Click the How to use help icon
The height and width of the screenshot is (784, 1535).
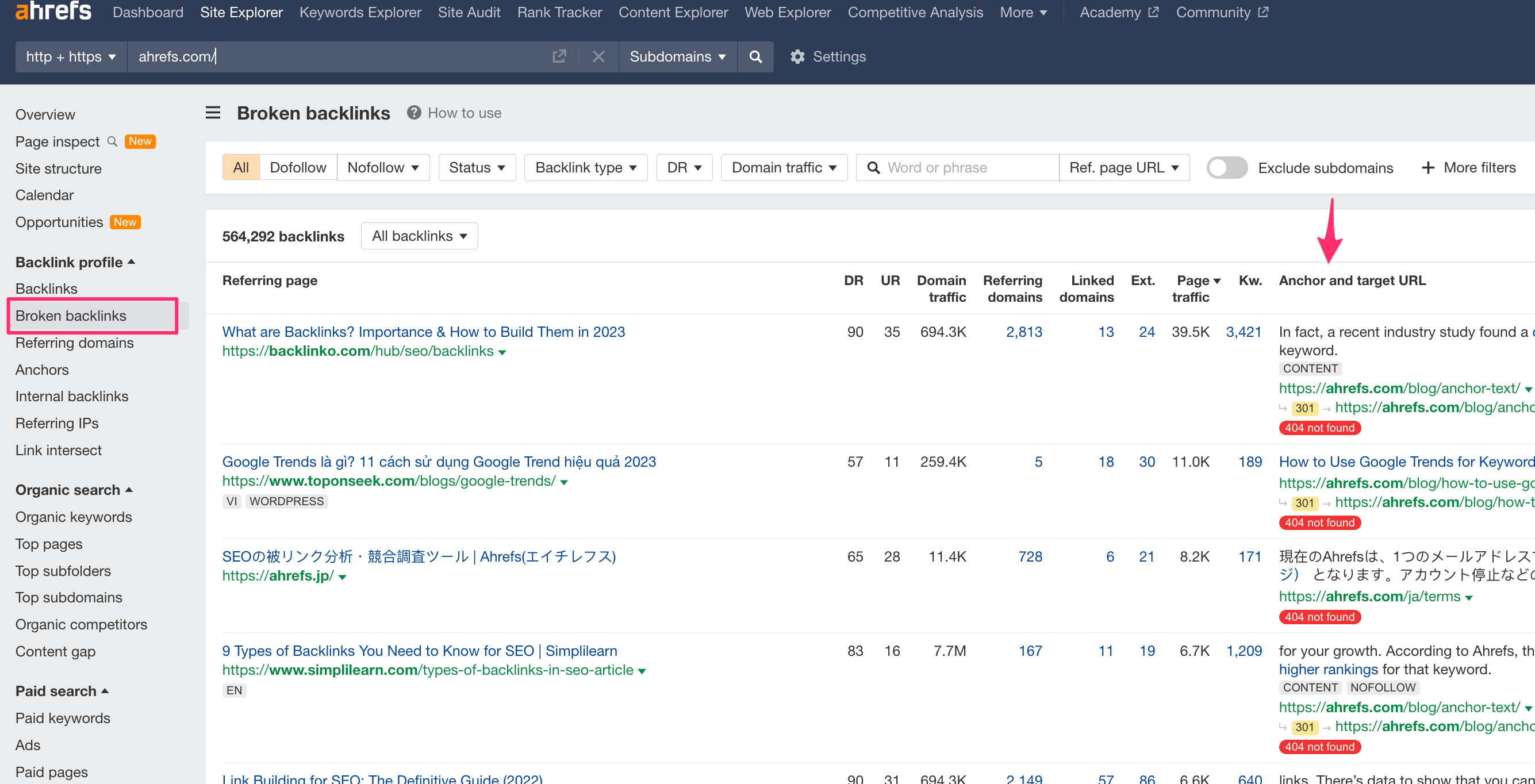(414, 113)
